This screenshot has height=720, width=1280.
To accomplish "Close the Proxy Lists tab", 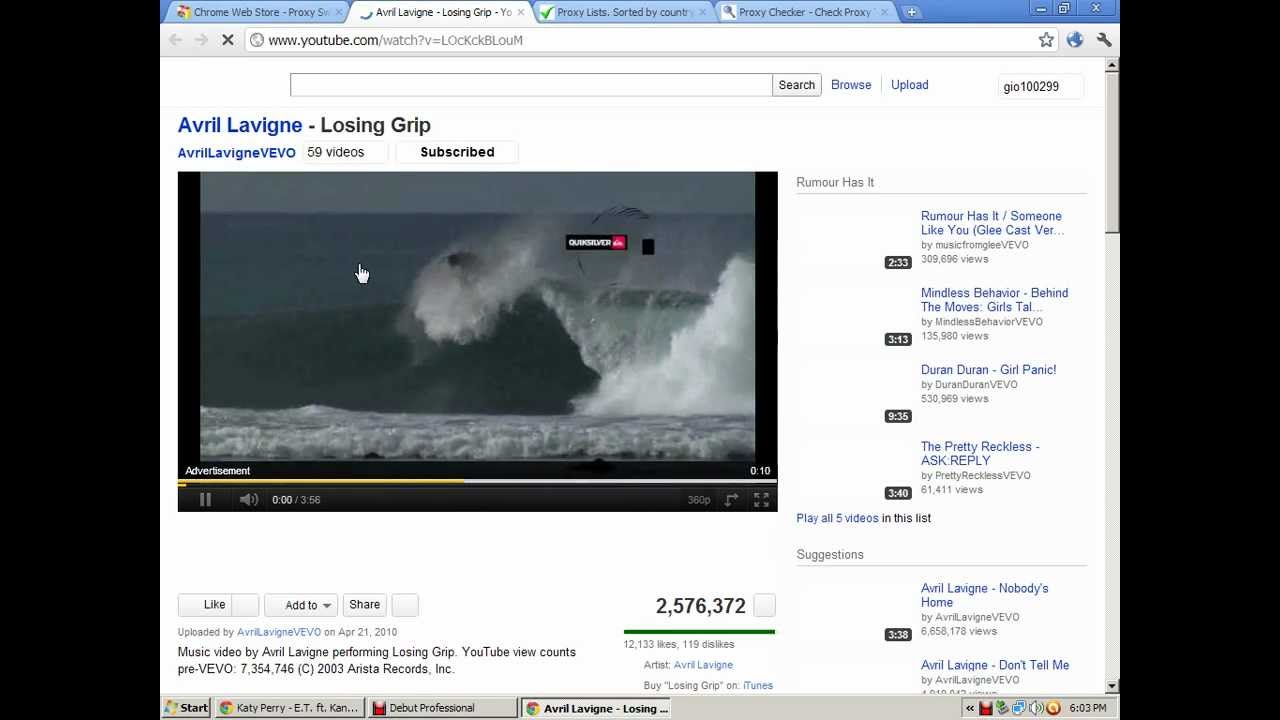I will (703, 12).
